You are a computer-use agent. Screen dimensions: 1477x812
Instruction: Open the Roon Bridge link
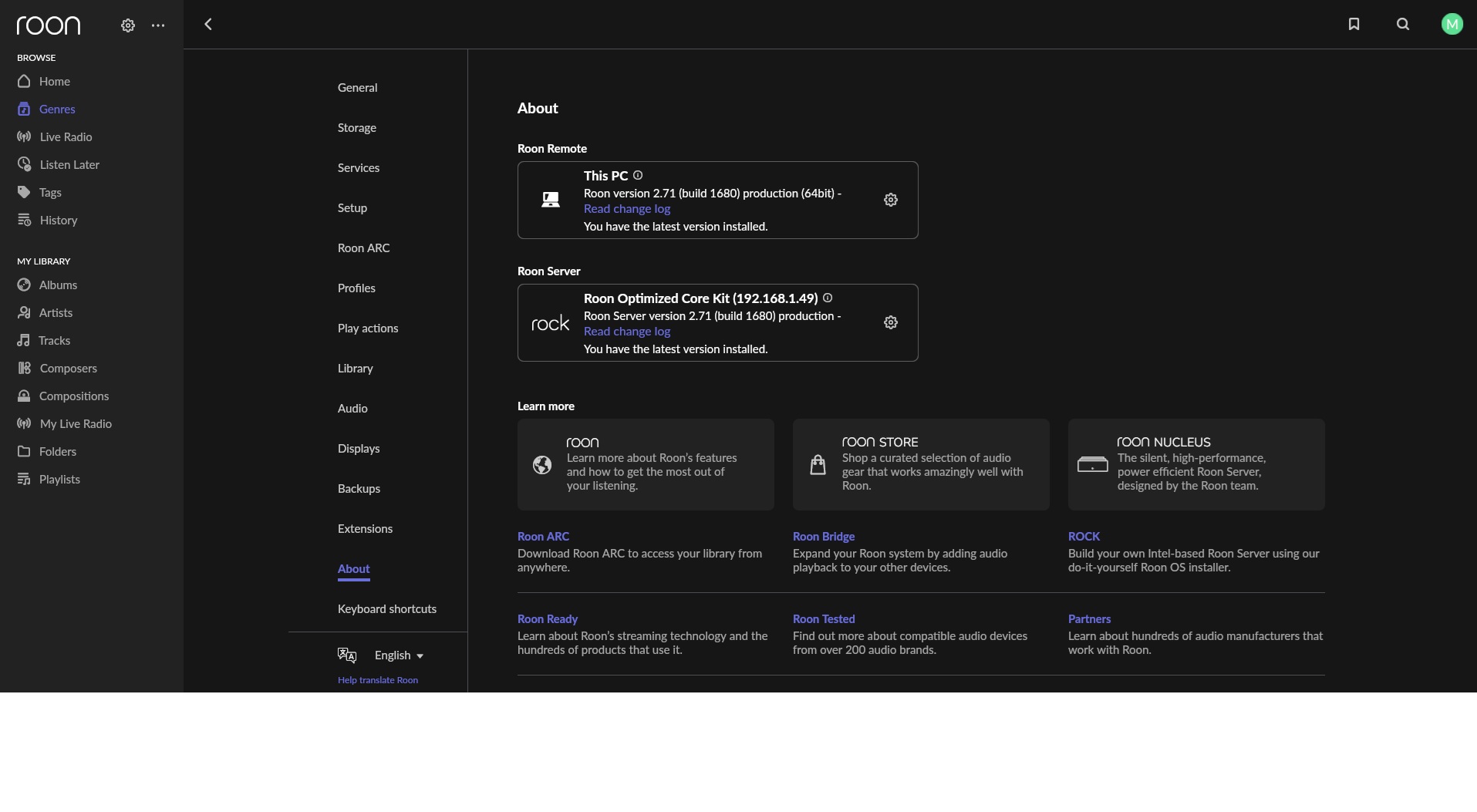pos(824,537)
